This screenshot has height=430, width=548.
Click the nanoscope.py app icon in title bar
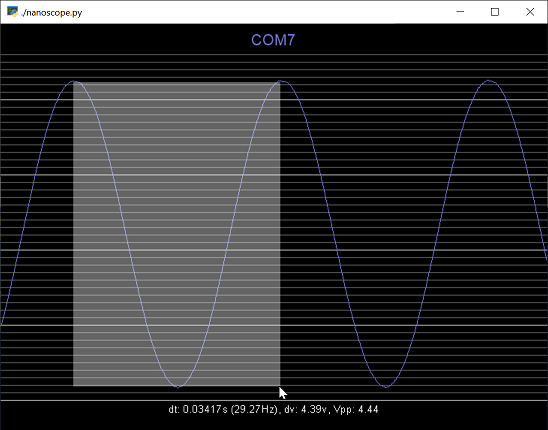coord(12,12)
